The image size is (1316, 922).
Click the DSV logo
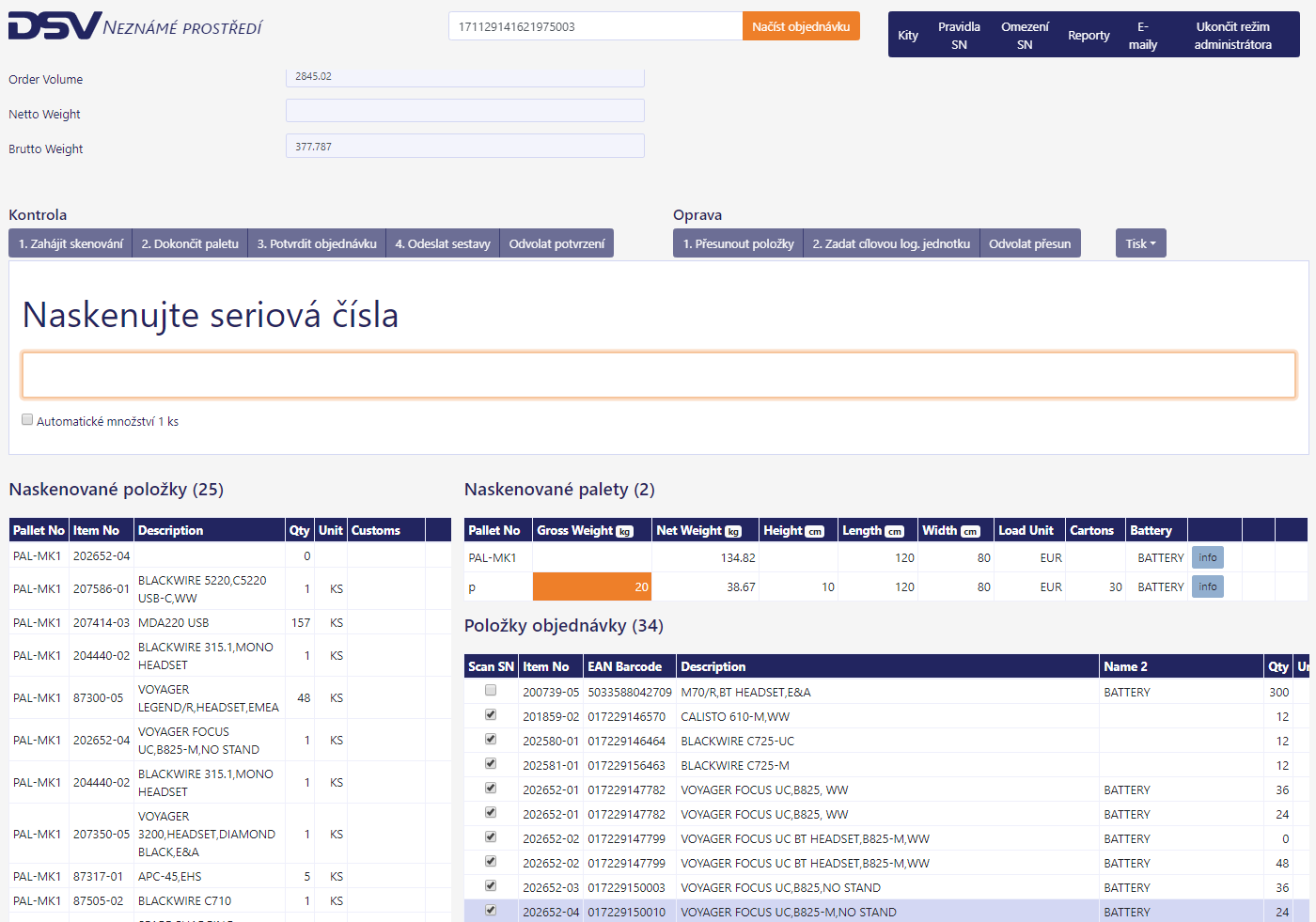point(55,26)
